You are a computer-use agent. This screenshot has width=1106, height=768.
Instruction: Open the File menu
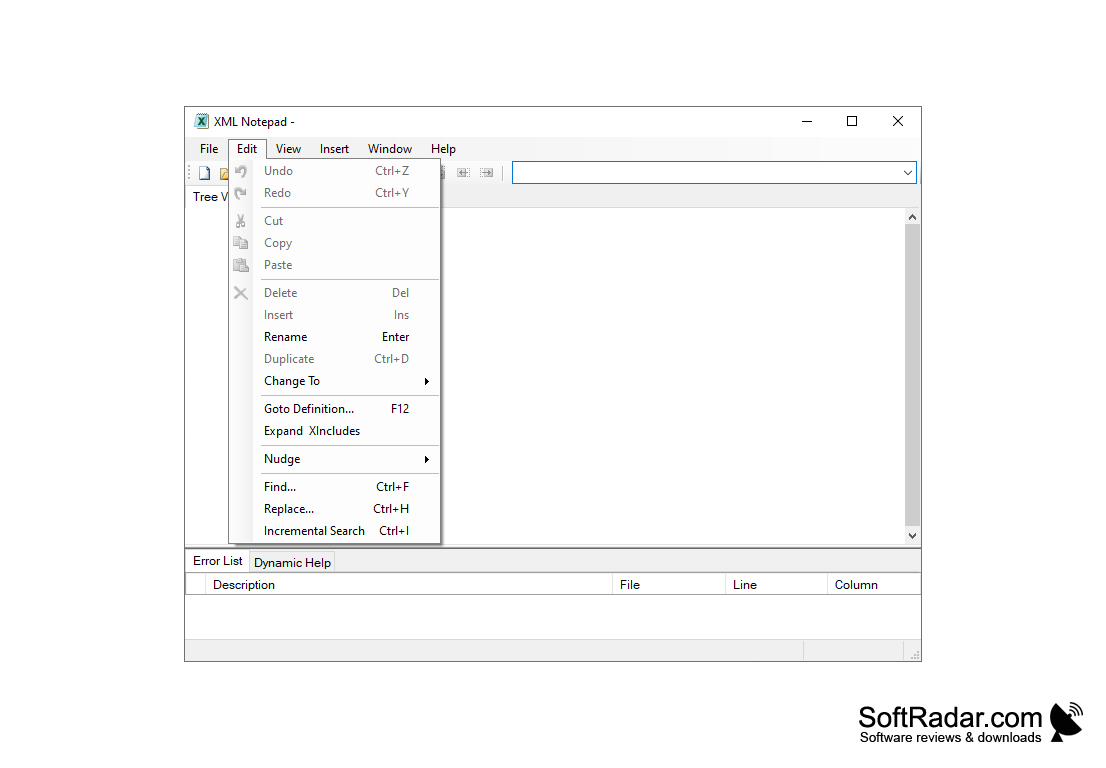(209, 149)
